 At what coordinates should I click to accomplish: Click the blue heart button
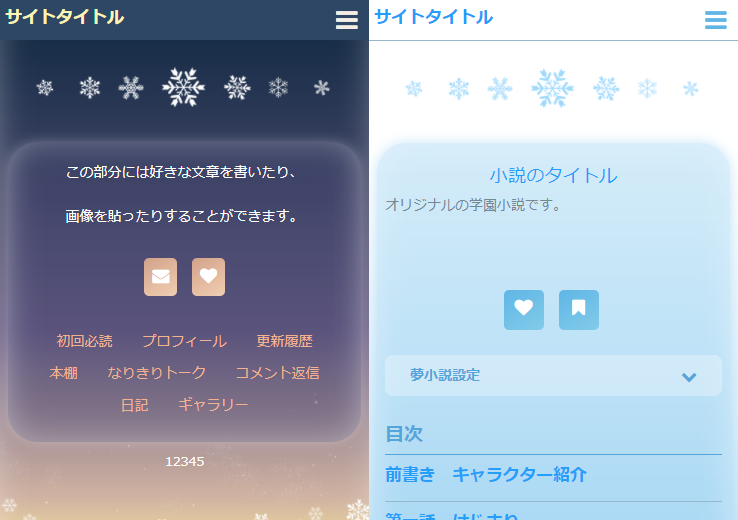(524, 310)
